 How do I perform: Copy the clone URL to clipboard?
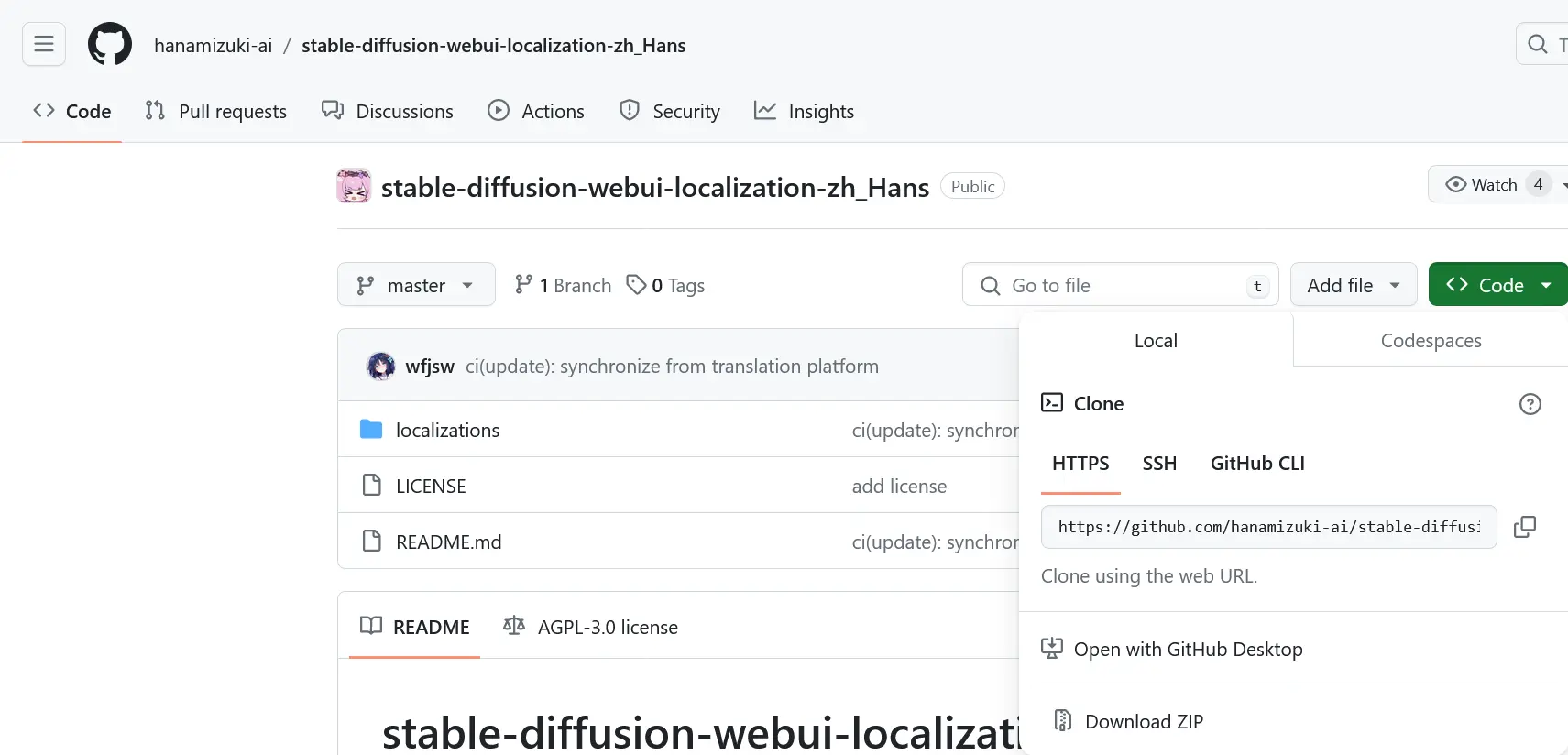point(1525,527)
